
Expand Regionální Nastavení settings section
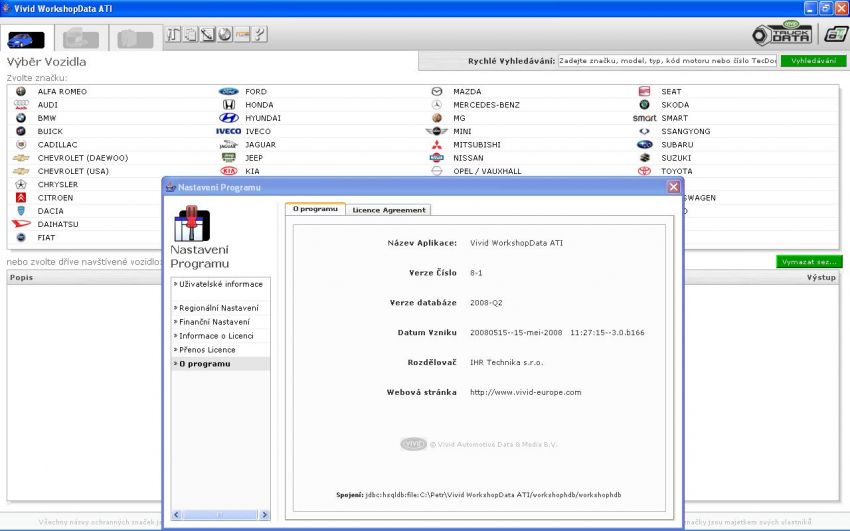click(218, 308)
